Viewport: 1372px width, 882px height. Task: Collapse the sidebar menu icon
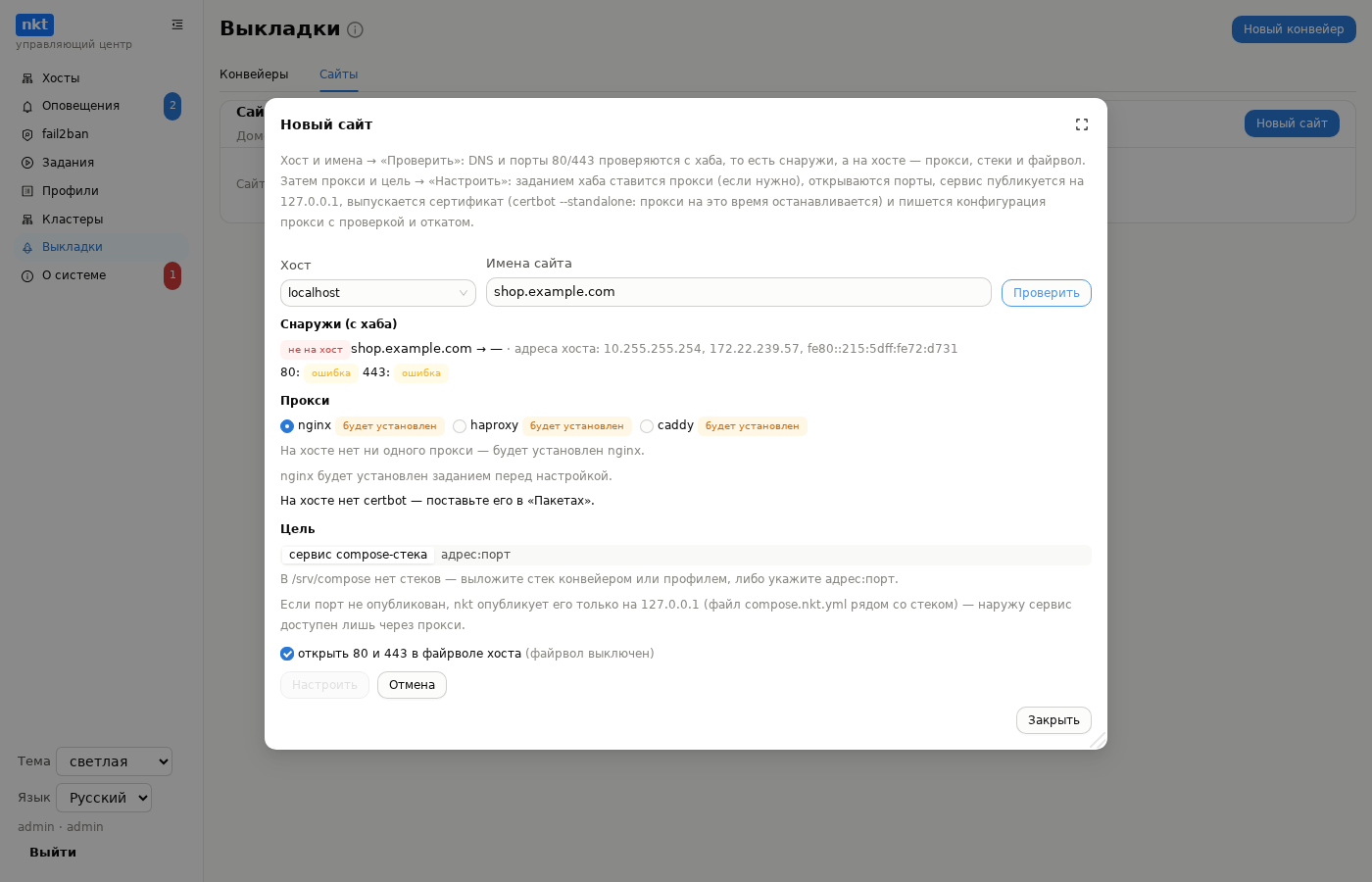pyautogui.click(x=177, y=24)
